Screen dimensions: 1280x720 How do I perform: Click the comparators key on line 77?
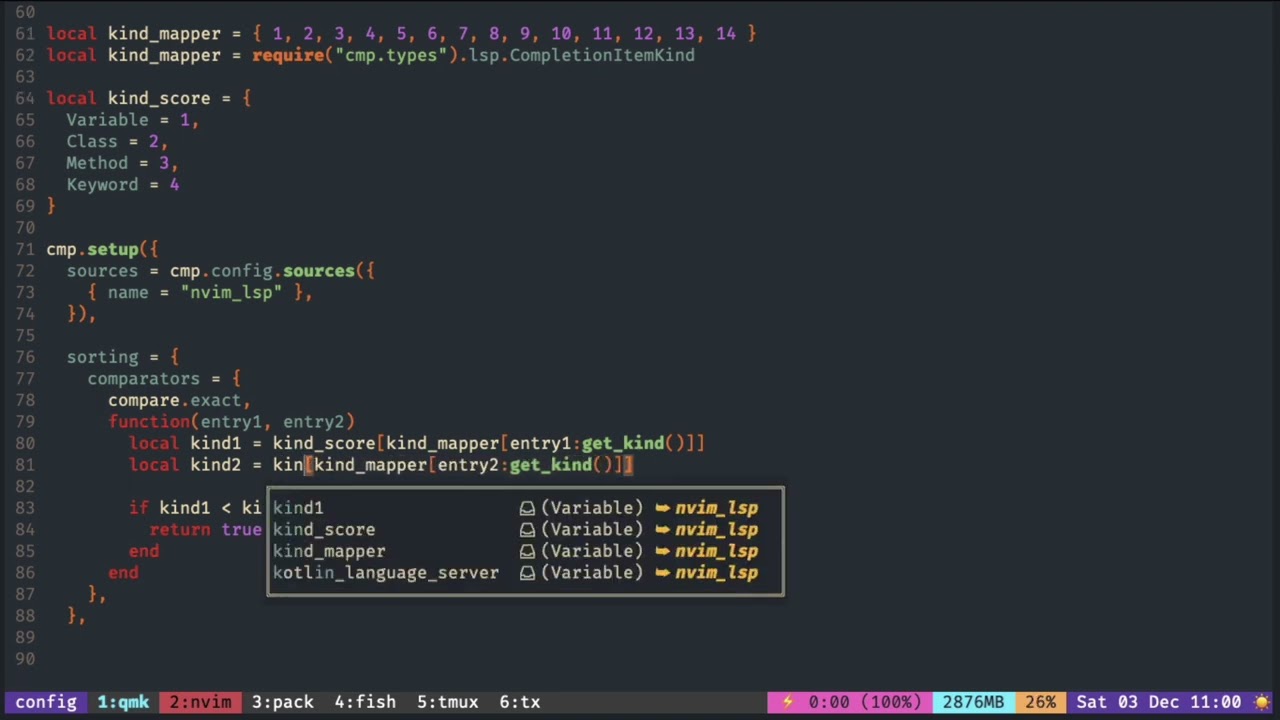pos(143,379)
